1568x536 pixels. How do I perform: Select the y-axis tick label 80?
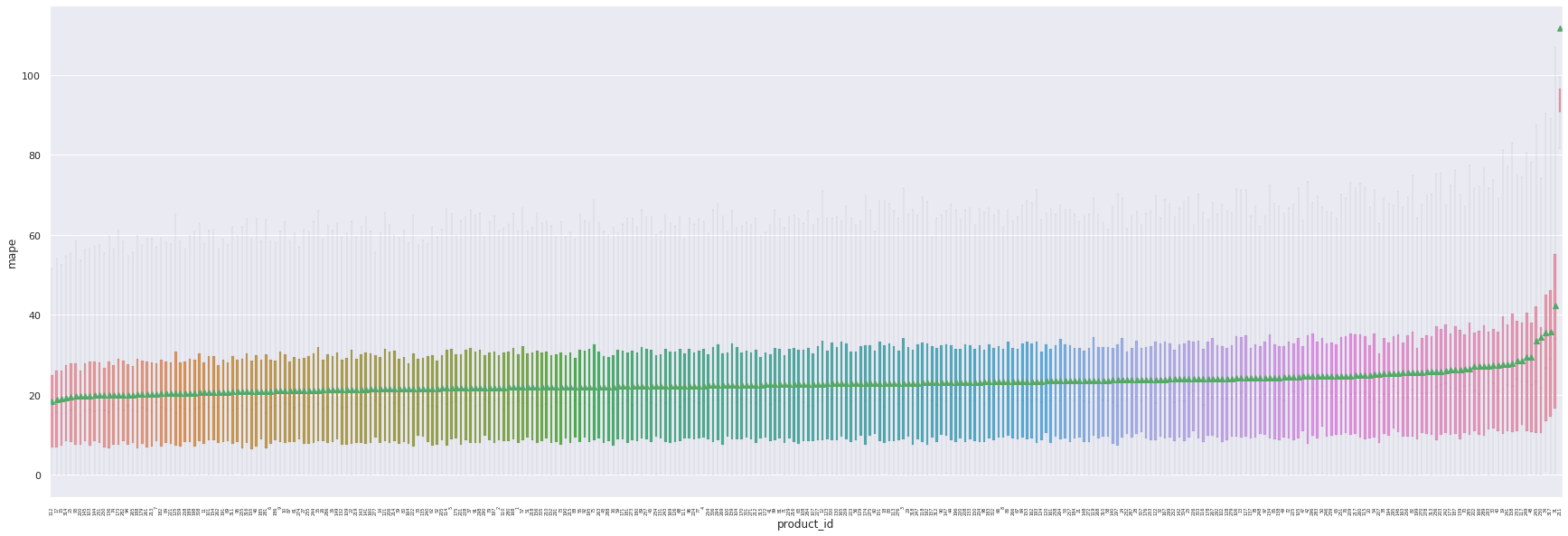(35, 155)
